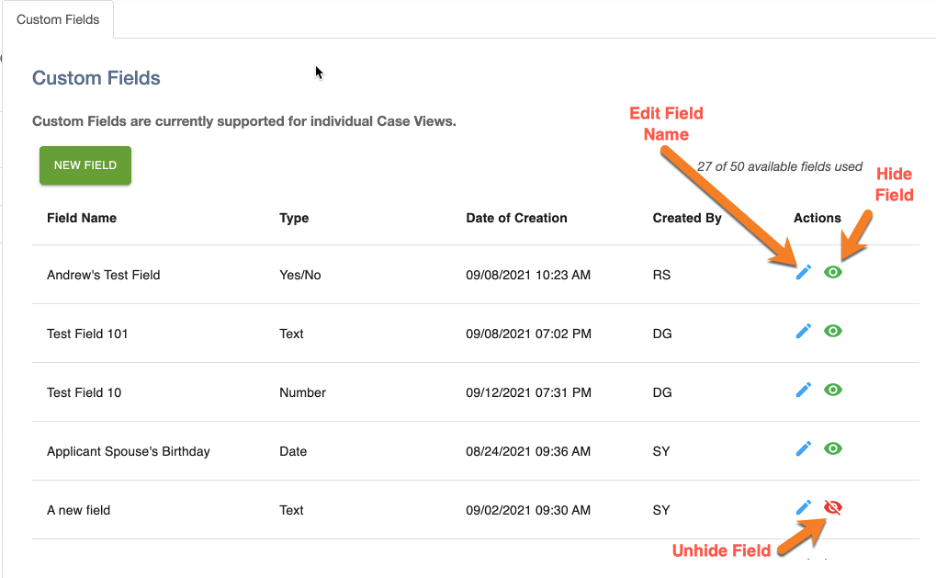The image size is (936, 578).
Task: Click the Test Field 10 name cell
Action: tap(84, 392)
